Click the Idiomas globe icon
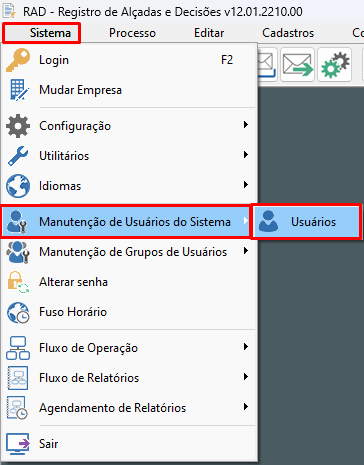The image size is (364, 465). (18, 186)
